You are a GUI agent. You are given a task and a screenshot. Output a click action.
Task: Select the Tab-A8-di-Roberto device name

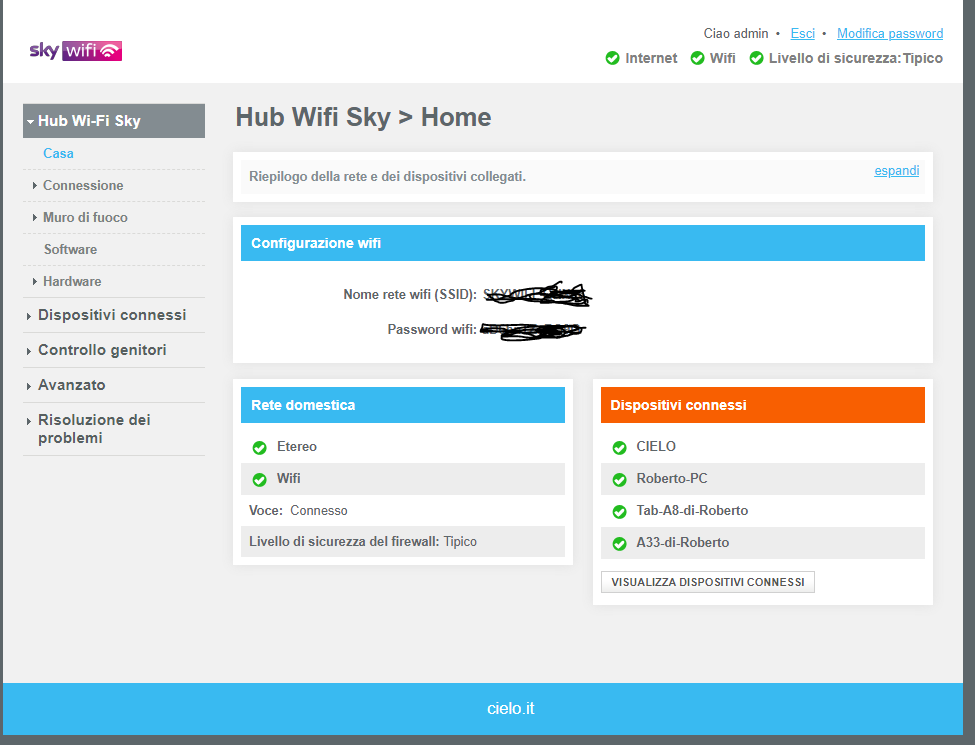click(692, 511)
